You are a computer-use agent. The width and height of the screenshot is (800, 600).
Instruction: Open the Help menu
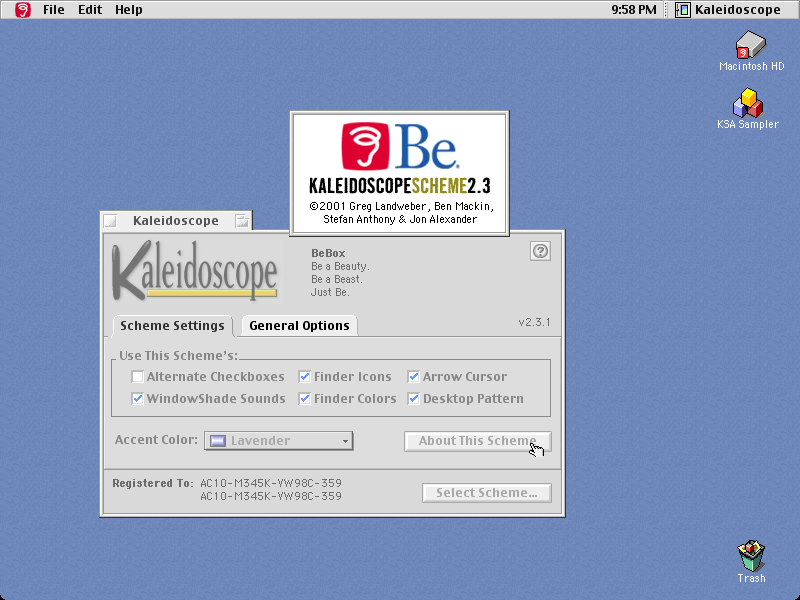click(129, 10)
